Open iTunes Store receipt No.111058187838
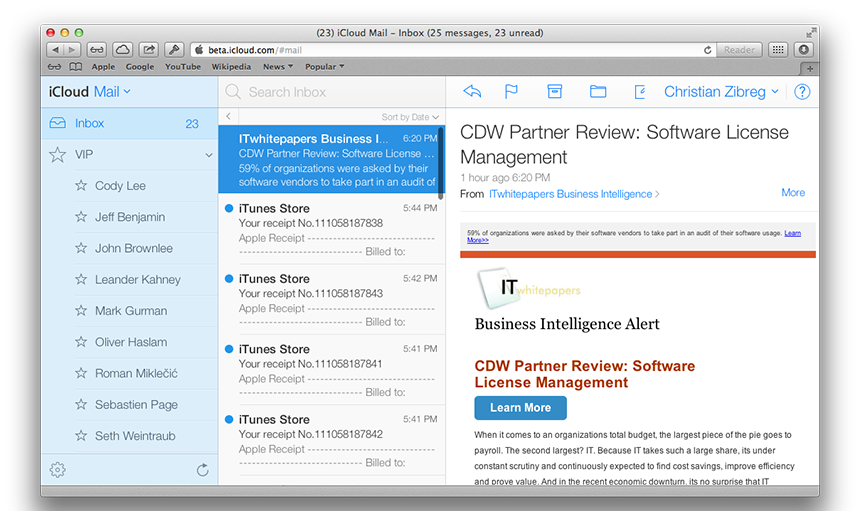The image size is (860, 511). (x=332, y=230)
